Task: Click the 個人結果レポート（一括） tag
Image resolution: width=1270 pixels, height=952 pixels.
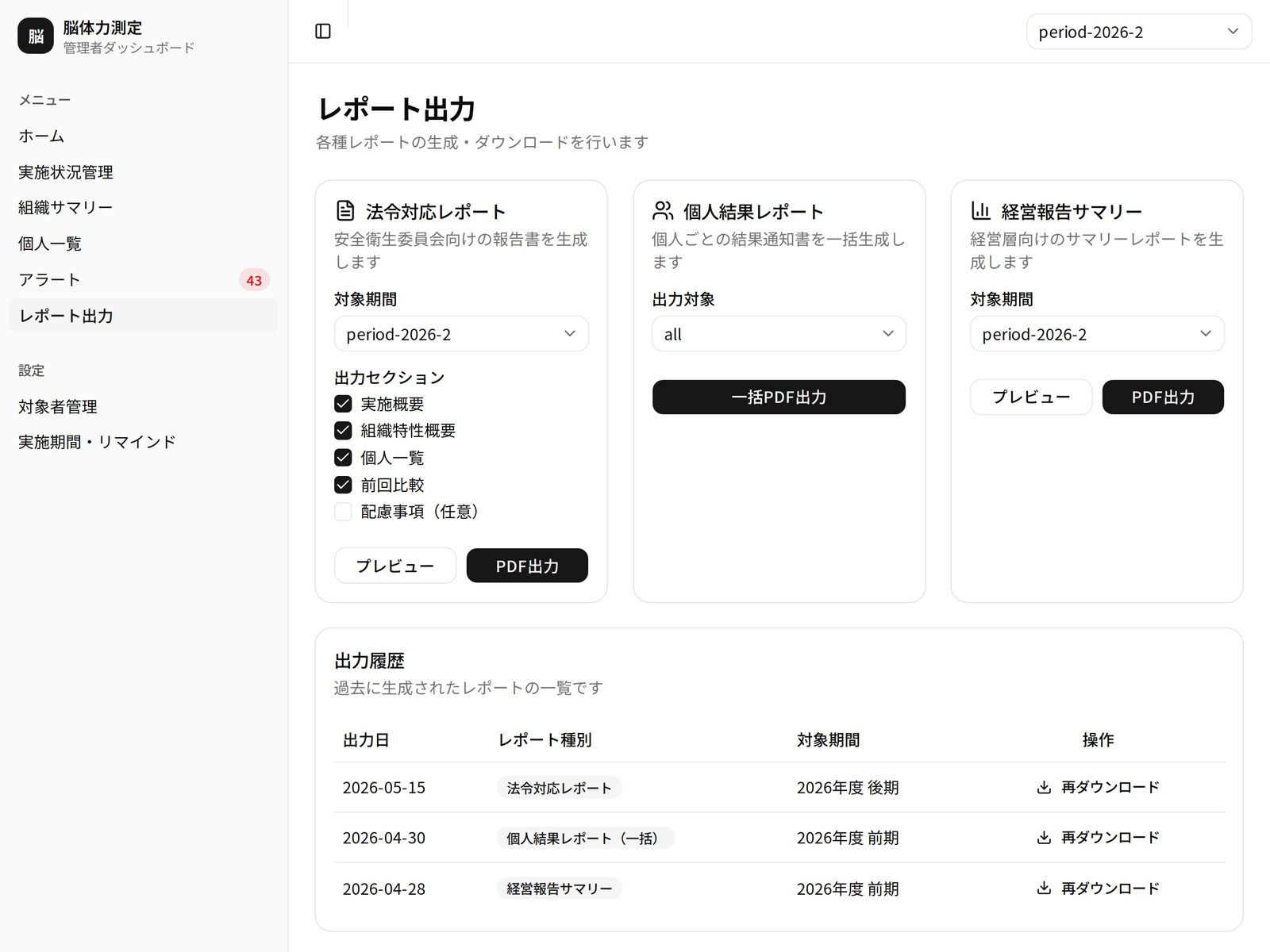Action: [586, 839]
